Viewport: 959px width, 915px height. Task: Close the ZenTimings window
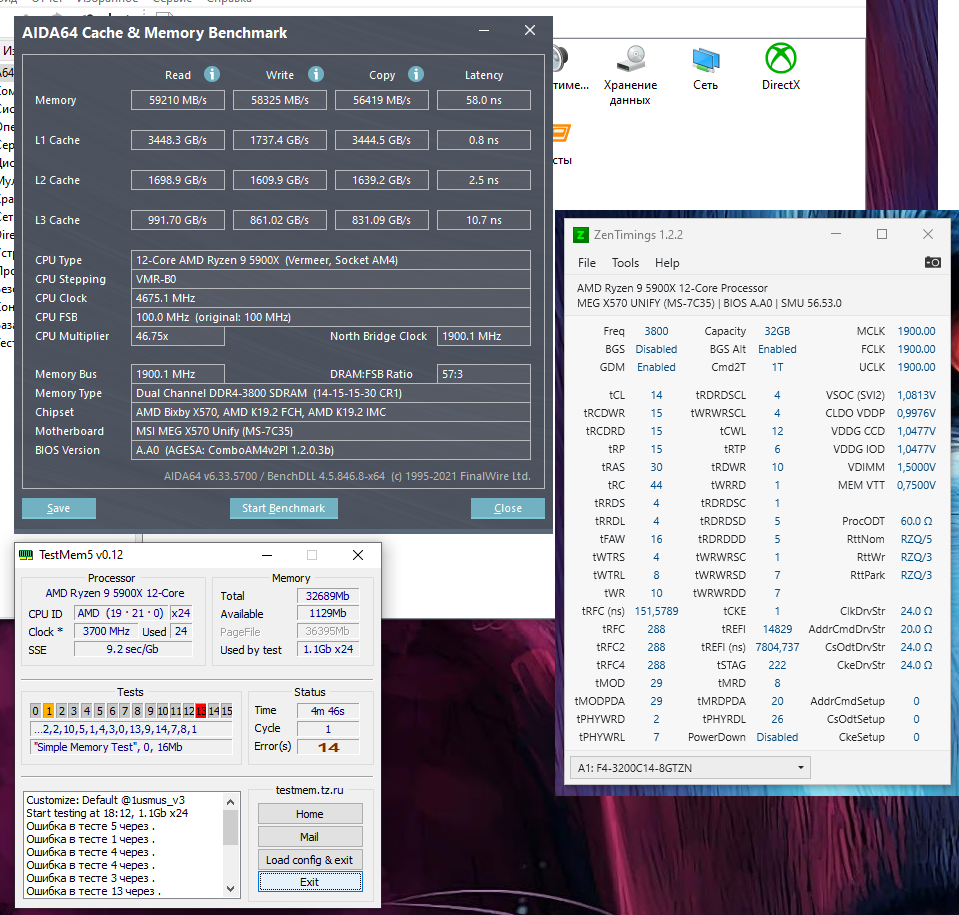(x=928, y=234)
